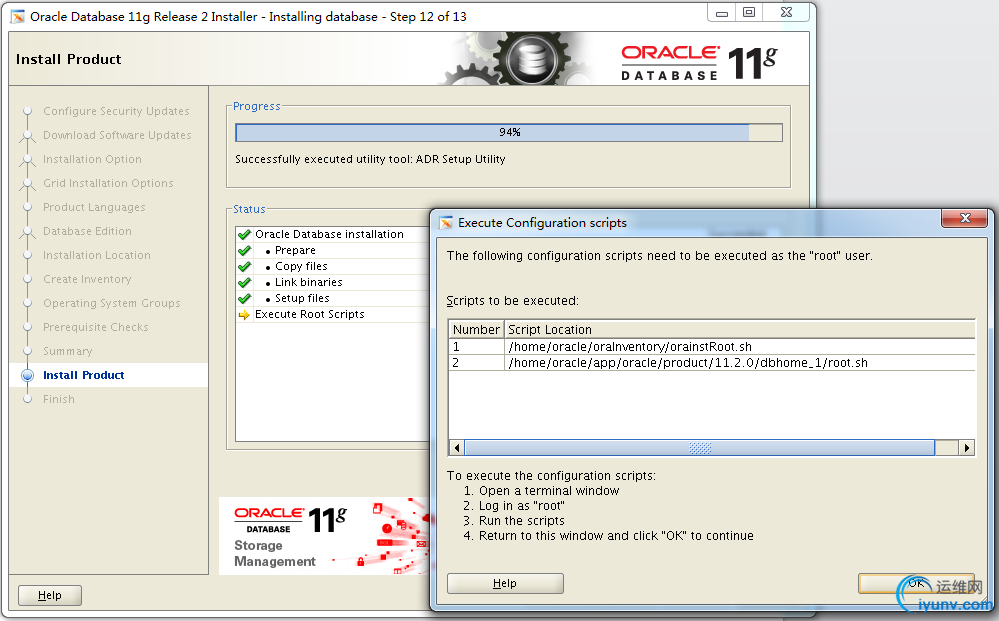The width and height of the screenshot is (999, 621).
Task: Click the Install Product step bullet icon
Action: tap(27, 375)
